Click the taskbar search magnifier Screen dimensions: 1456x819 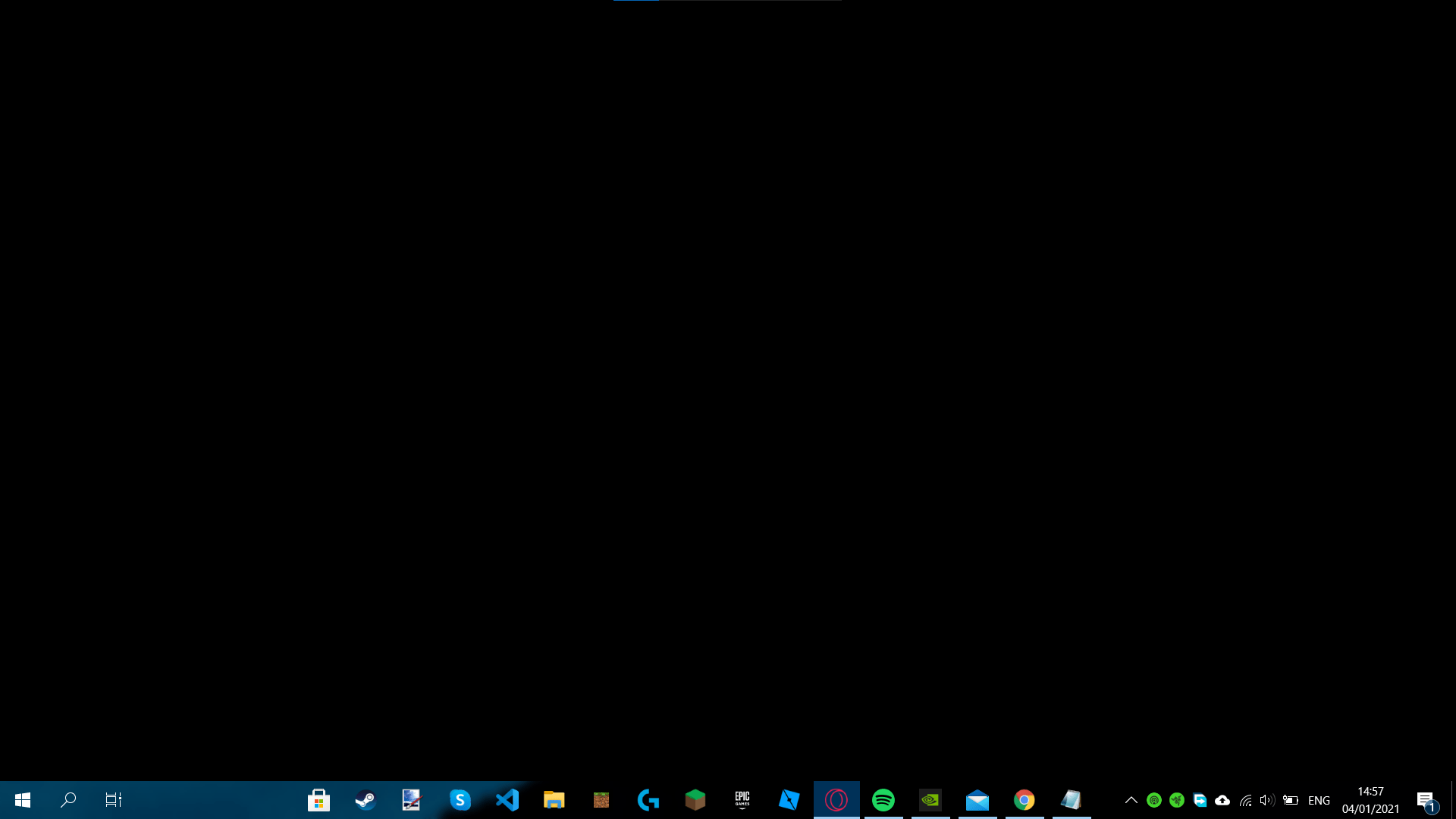coord(68,800)
